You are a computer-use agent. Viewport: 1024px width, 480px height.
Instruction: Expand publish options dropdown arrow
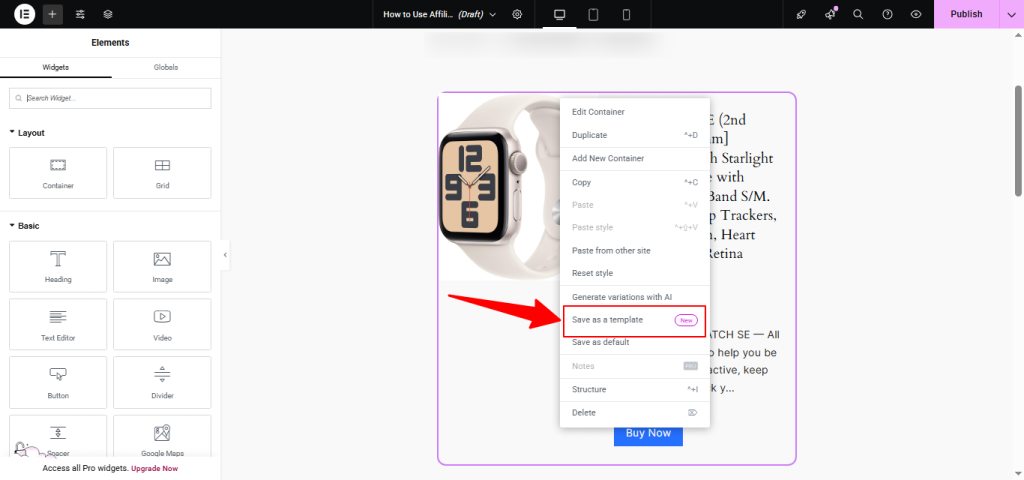pos(1010,14)
